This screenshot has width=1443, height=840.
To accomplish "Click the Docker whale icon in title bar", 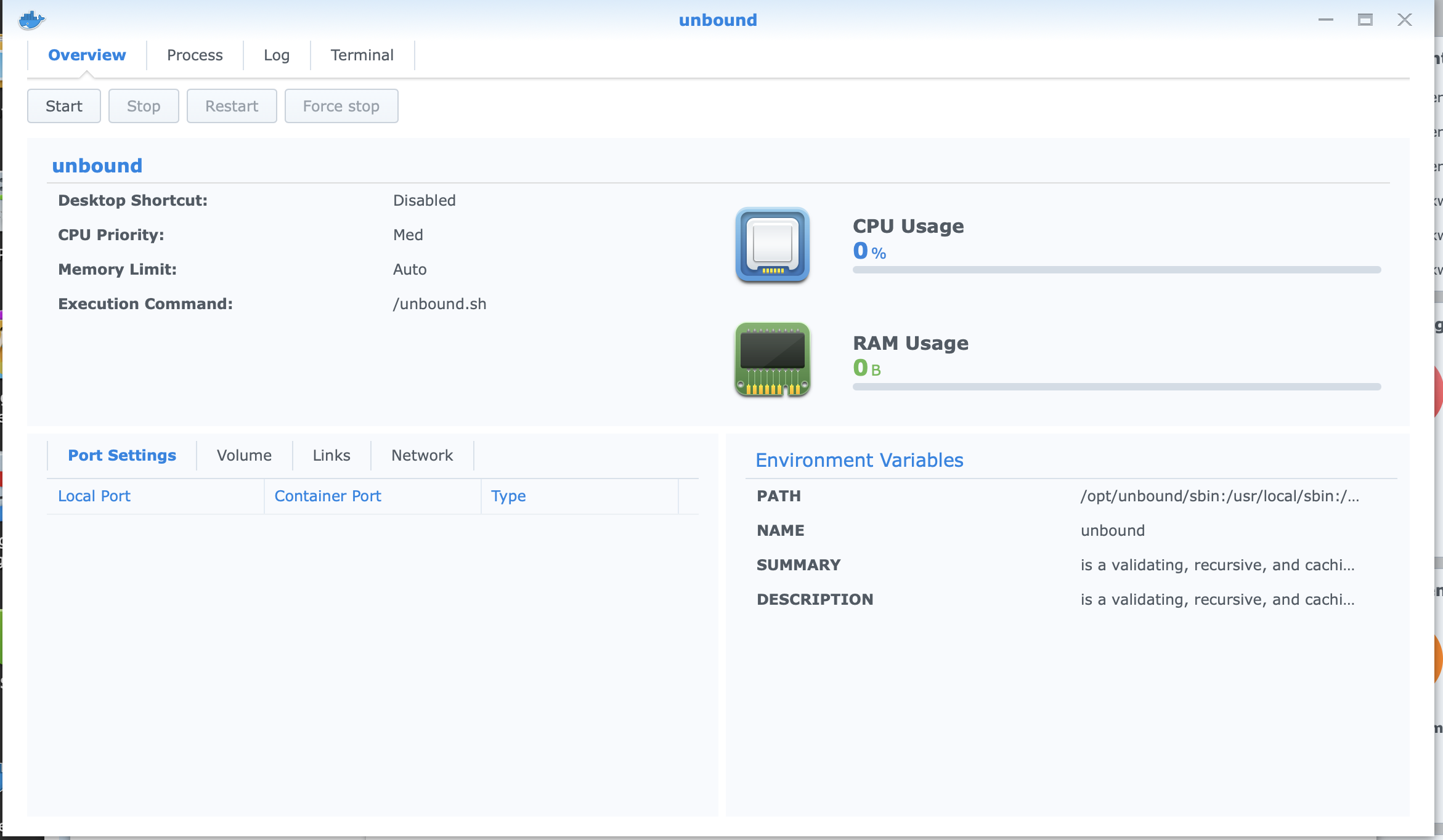I will (x=31, y=20).
